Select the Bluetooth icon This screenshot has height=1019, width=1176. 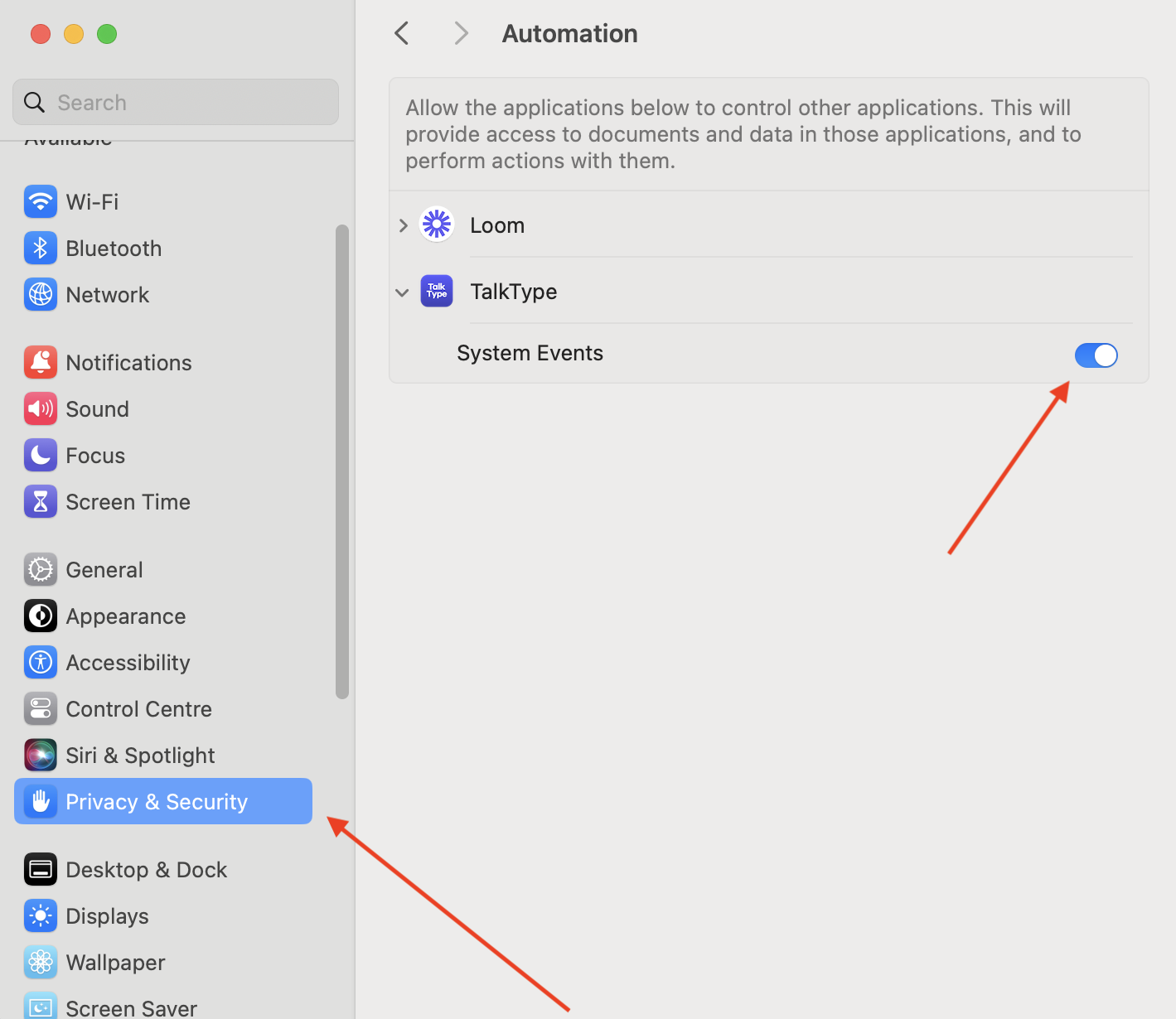(x=41, y=248)
